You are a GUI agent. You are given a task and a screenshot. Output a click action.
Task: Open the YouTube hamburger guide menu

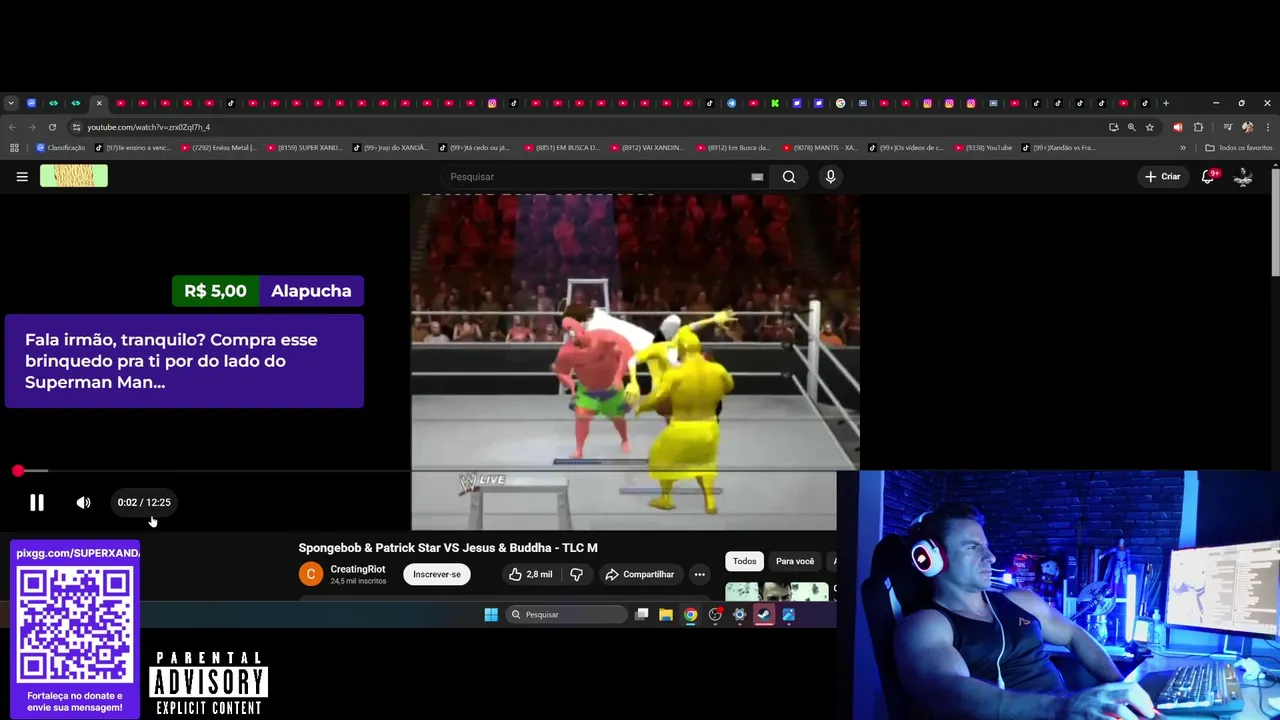point(22,177)
